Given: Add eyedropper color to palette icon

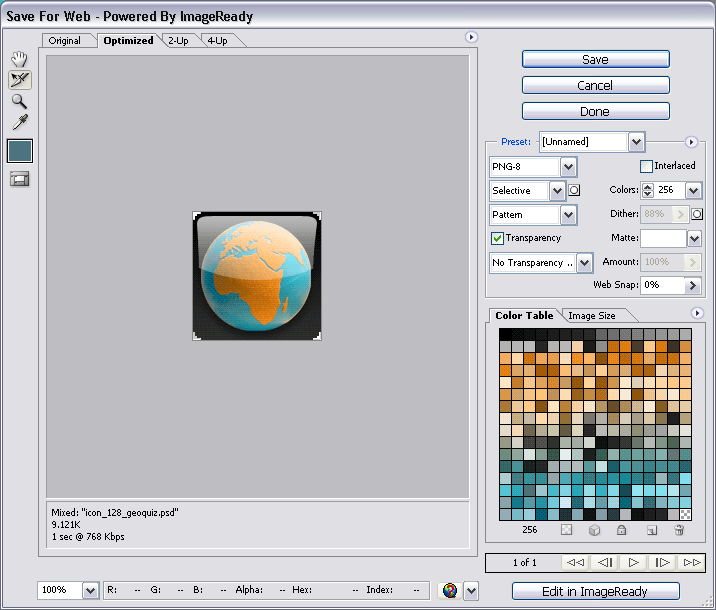Looking at the screenshot, I should [x=652, y=530].
